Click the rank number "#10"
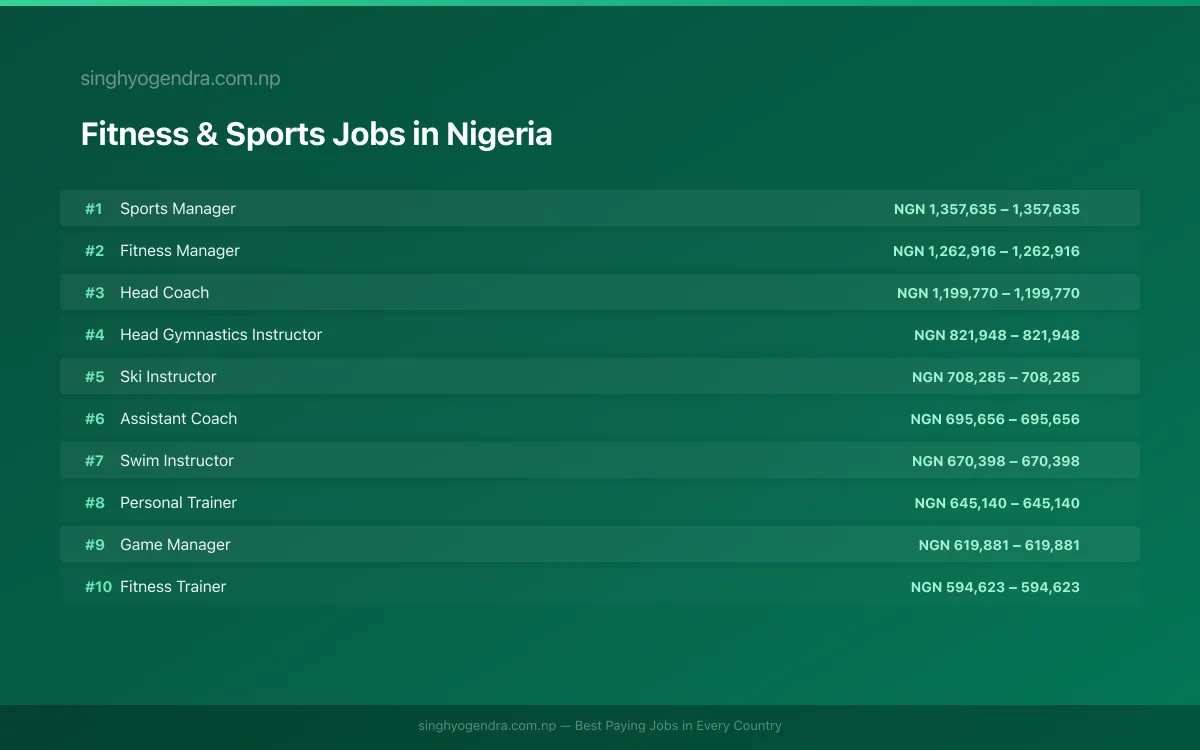The image size is (1200, 750). coord(98,587)
